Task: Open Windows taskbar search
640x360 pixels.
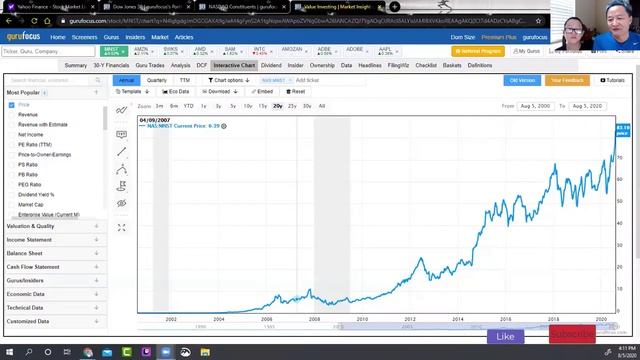Action: (29, 352)
